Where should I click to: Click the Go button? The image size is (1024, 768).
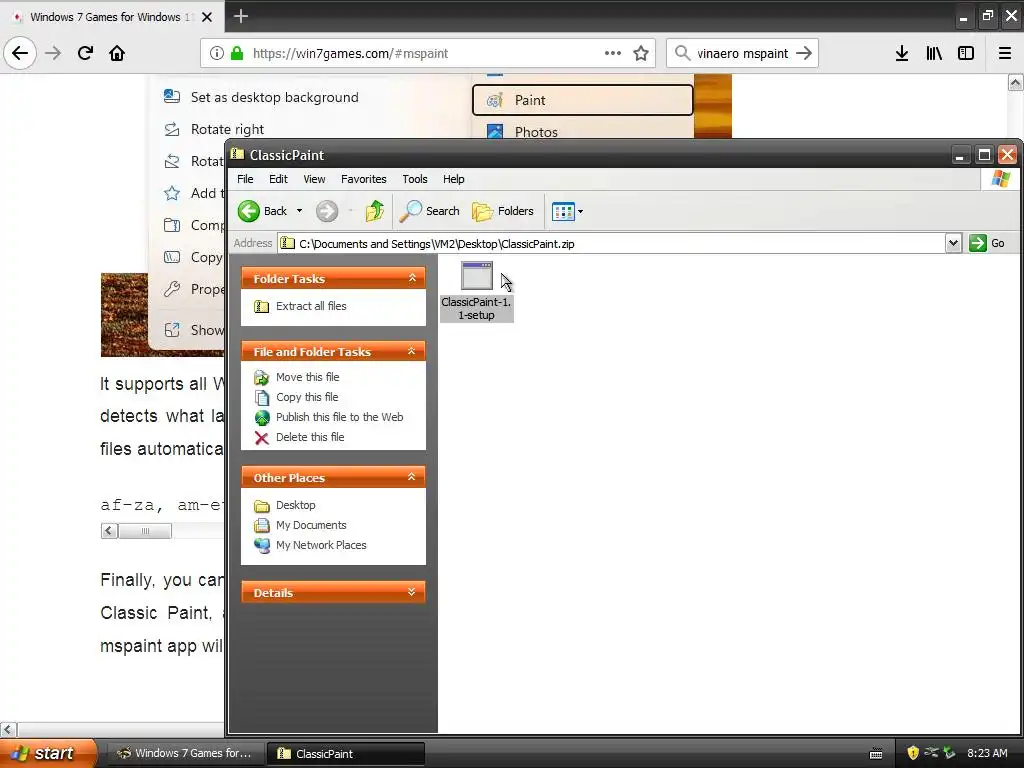[x=987, y=243]
